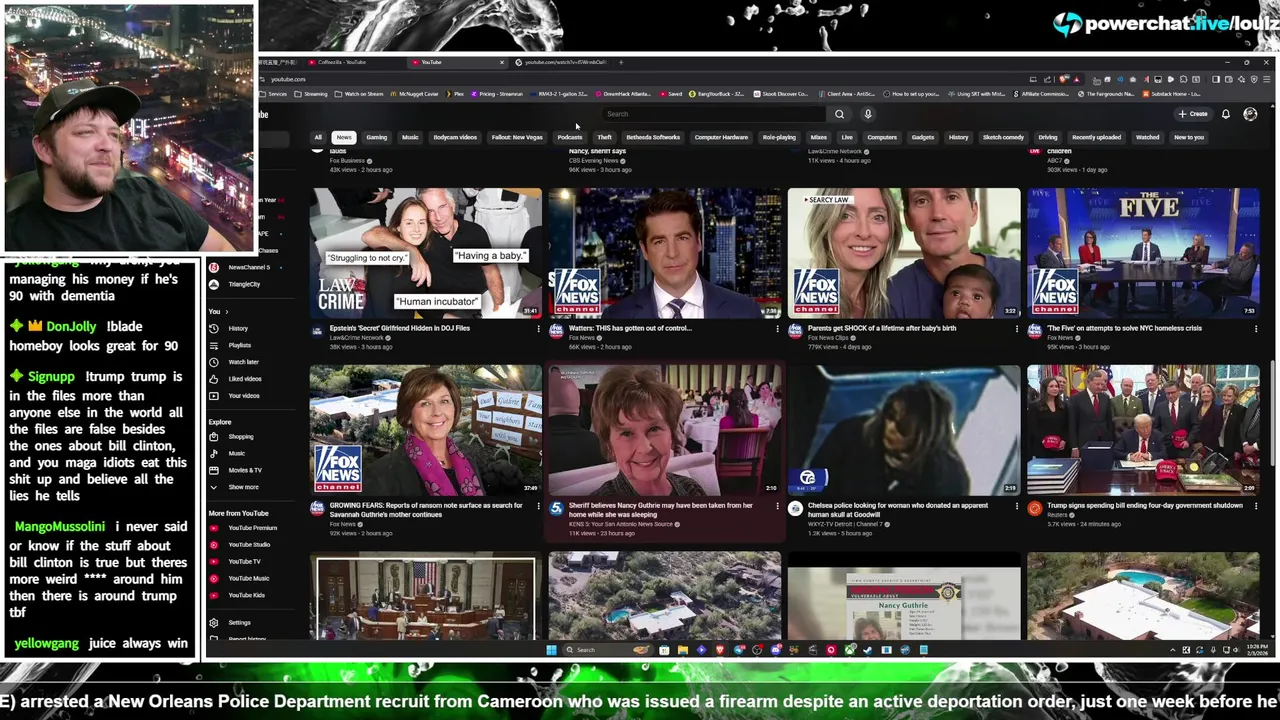Open Sheriff believes Nancy Guthrie video title
The image size is (1280, 720).
(x=661, y=510)
